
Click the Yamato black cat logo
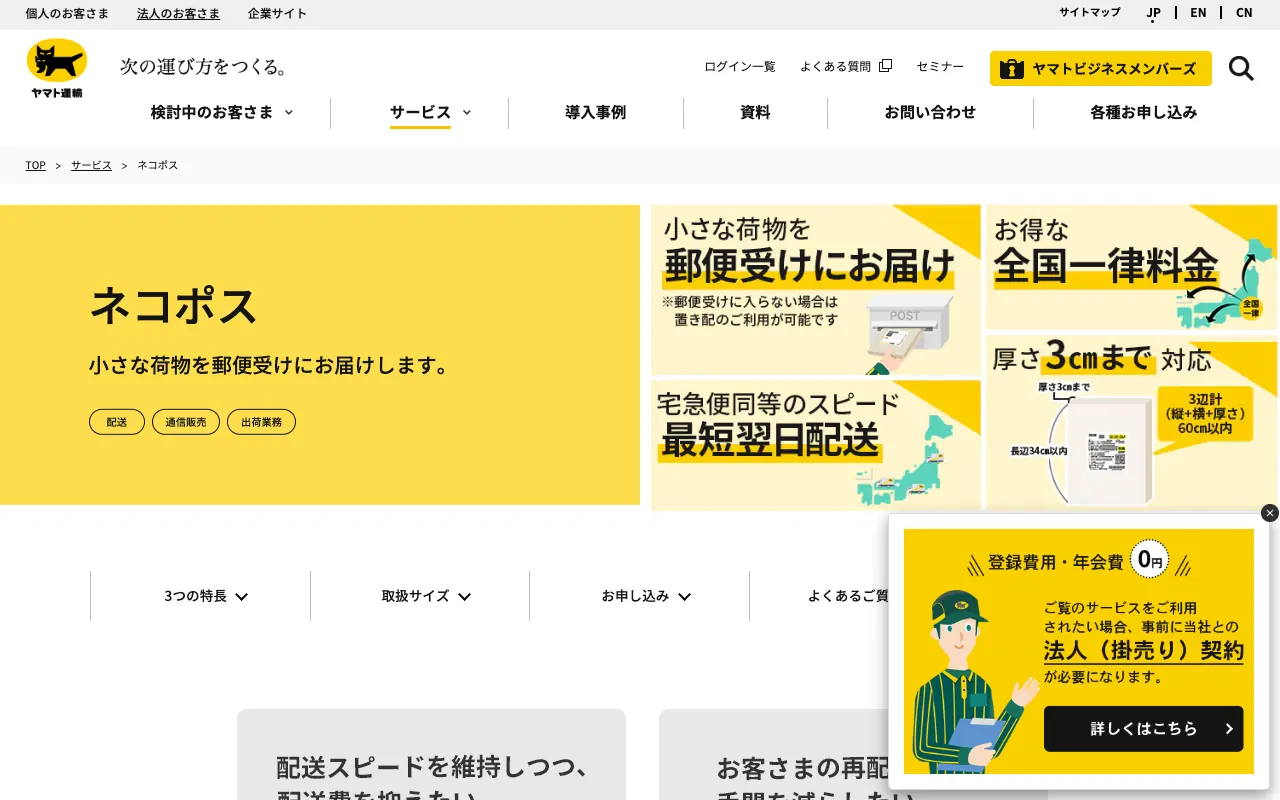click(x=57, y=68)
